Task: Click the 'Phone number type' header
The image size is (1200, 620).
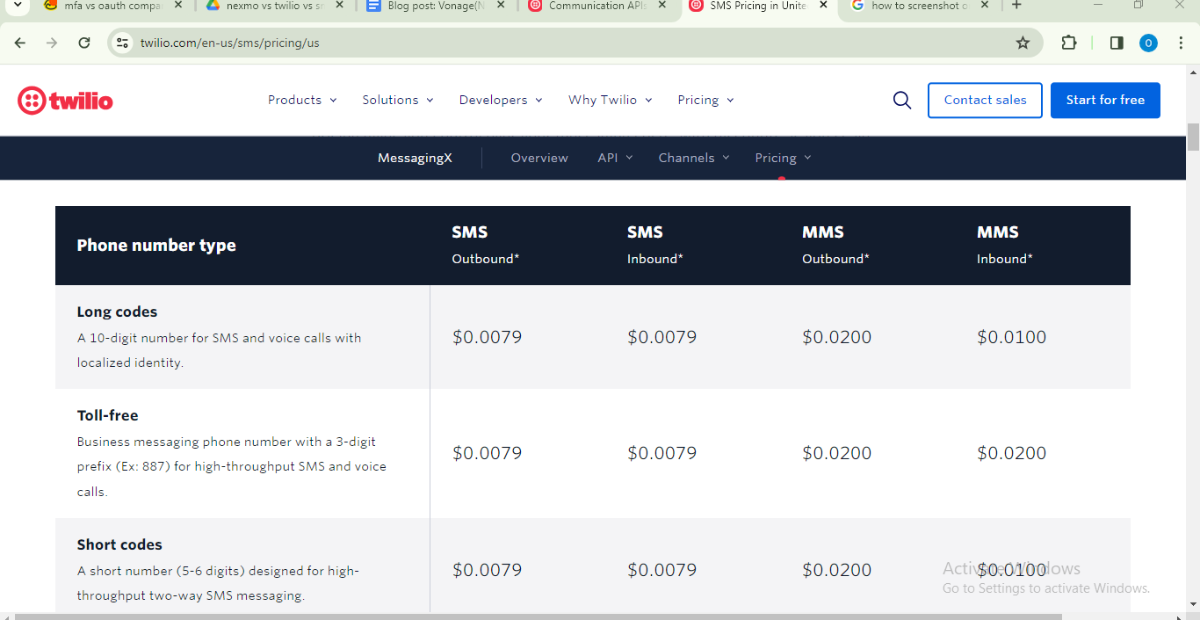Action: pyautogui.click(x=156, y=245)
